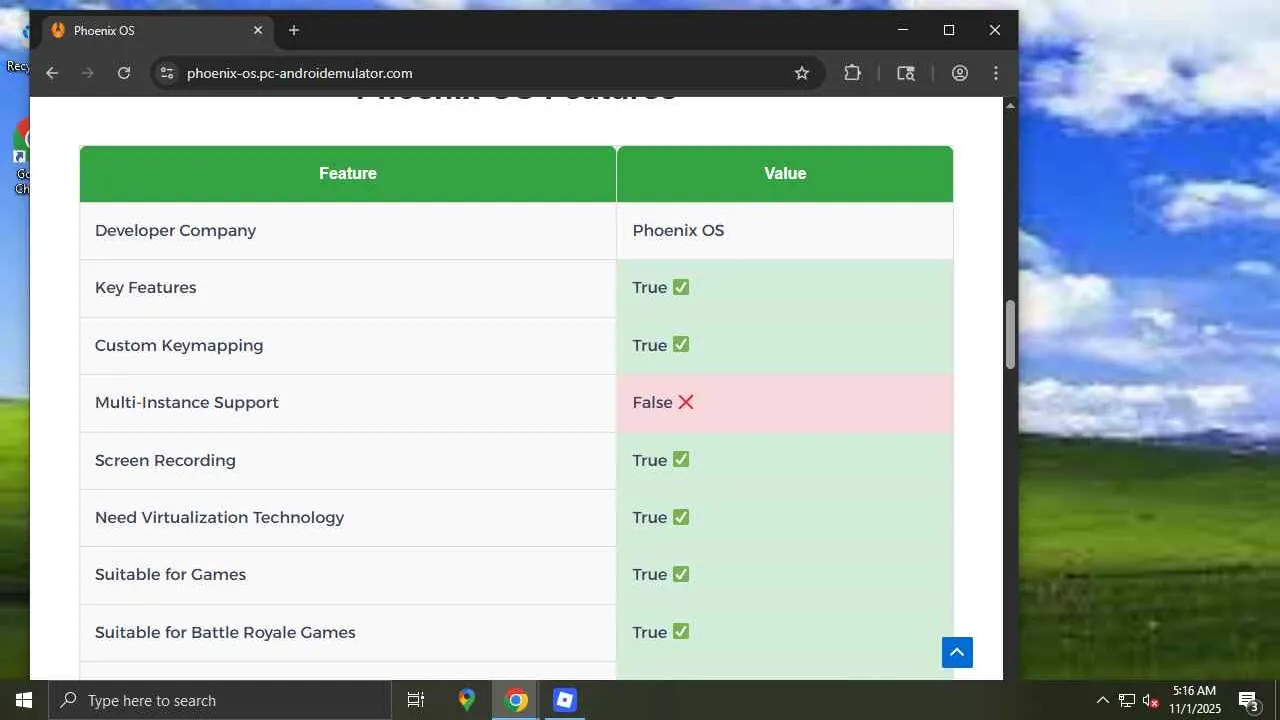Minimize the Chrome window
The width and height of the screenshot is (1280, 720).
pyautogui.click(x=903, y=30)
